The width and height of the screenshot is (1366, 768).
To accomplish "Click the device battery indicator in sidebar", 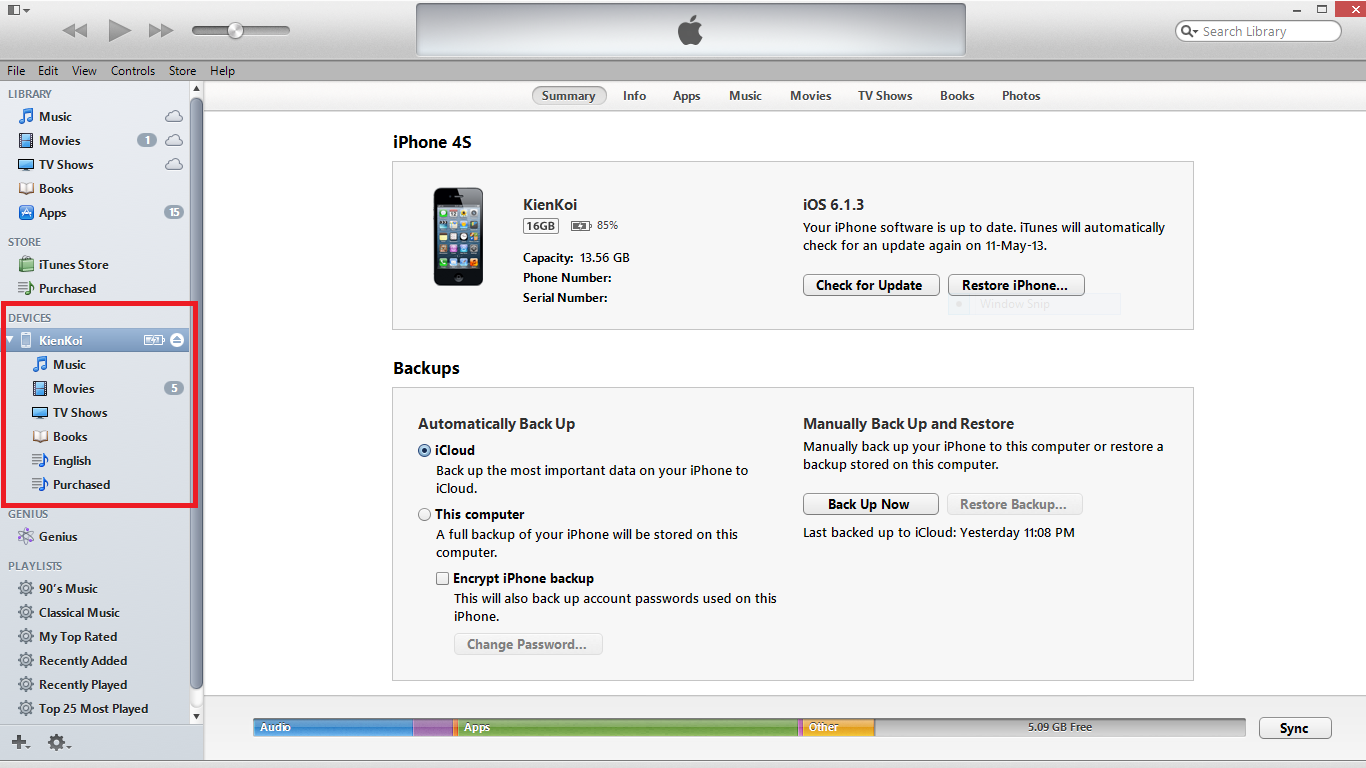I will 154,340.
